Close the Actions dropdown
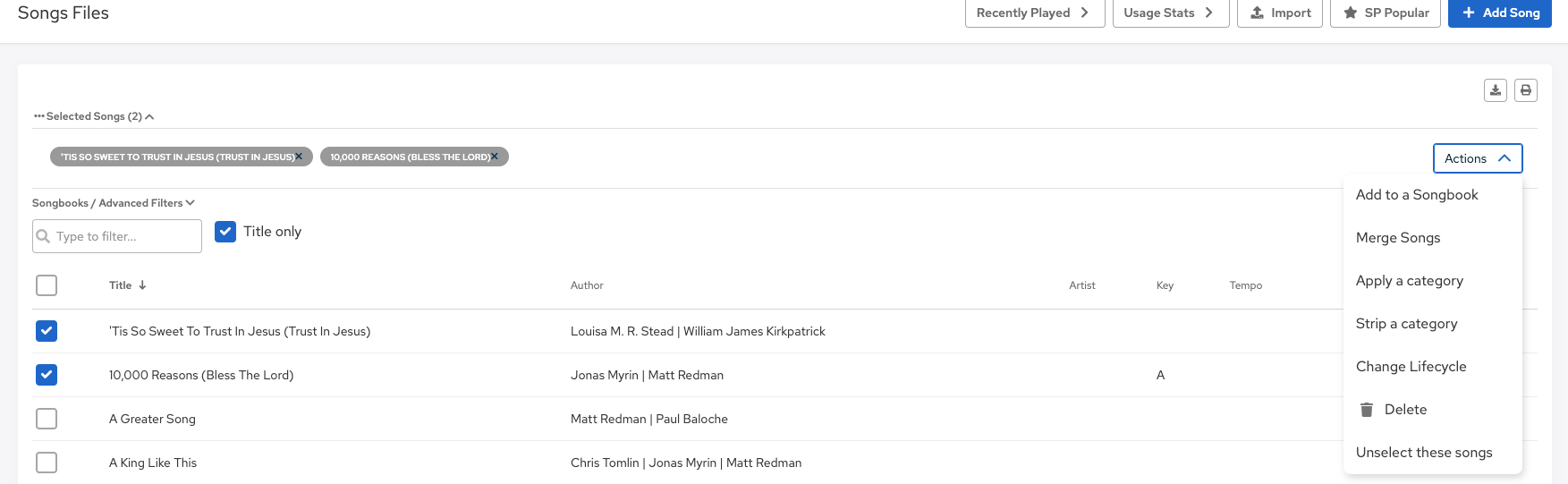Viewport: 1568px width, 484px height. [x=1477, y=158]
